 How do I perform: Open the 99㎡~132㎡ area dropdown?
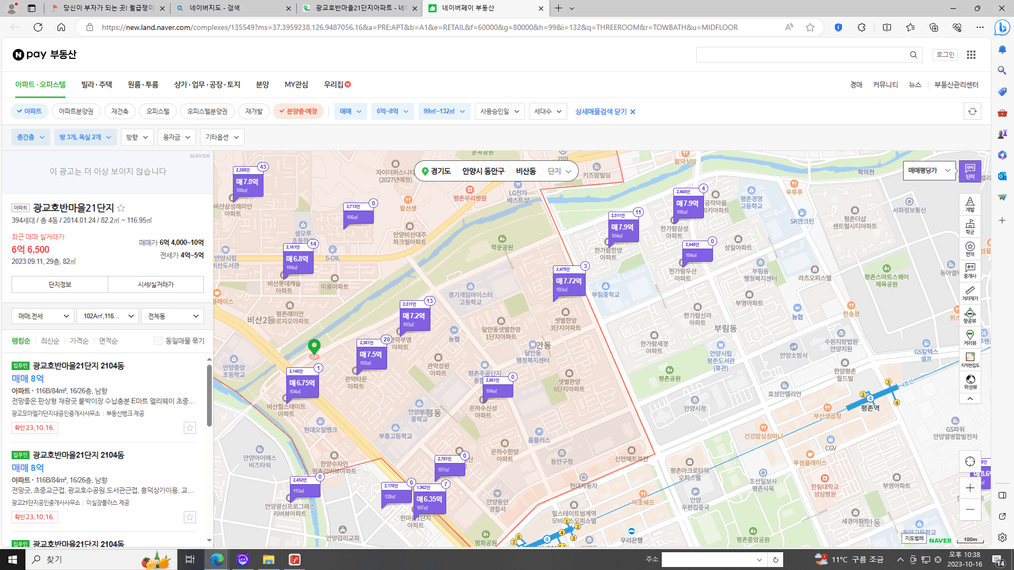pos(444,111)
